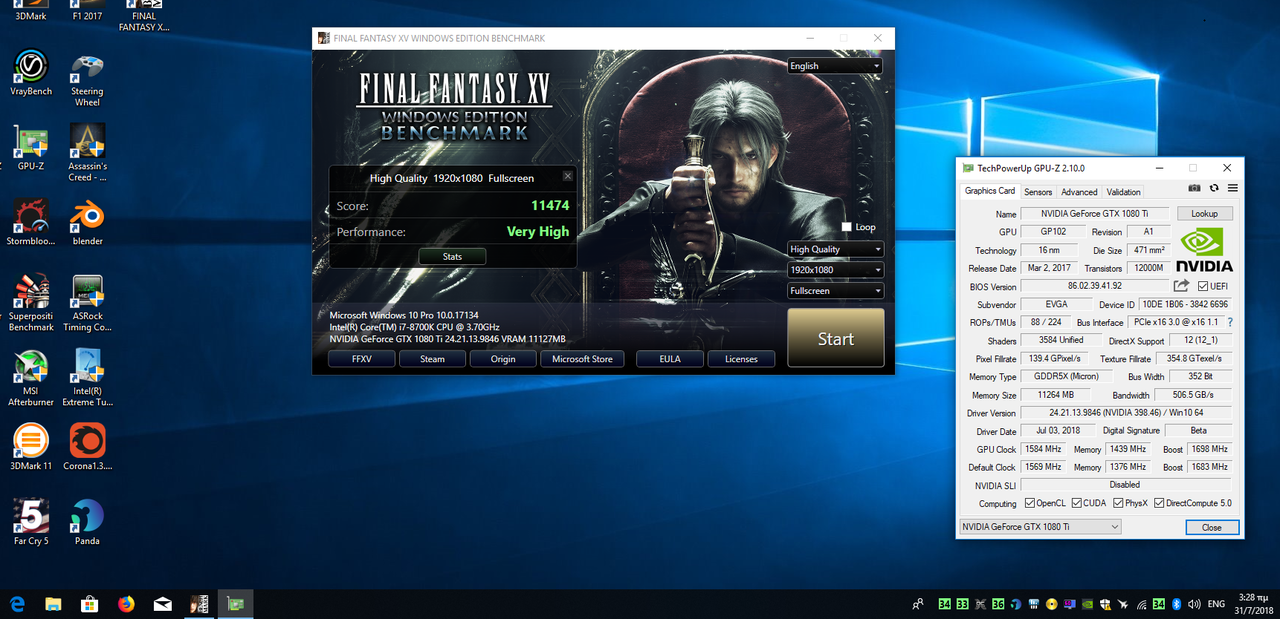
Task: Select the Superposition Benchmark desktop icon
Action: pyautogui.click(x=31, y=303)
